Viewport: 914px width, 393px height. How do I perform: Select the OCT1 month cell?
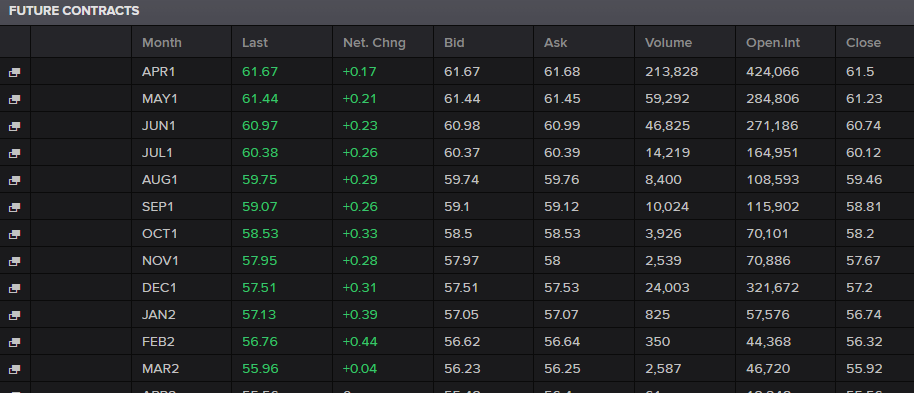click(x=160, y=233)
